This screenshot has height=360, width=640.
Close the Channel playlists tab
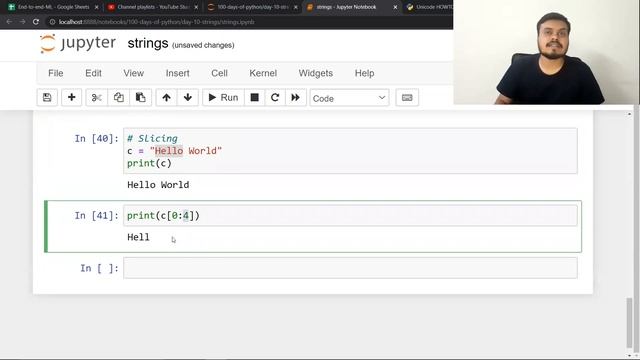pyautogui.click(x=196, y=7)
